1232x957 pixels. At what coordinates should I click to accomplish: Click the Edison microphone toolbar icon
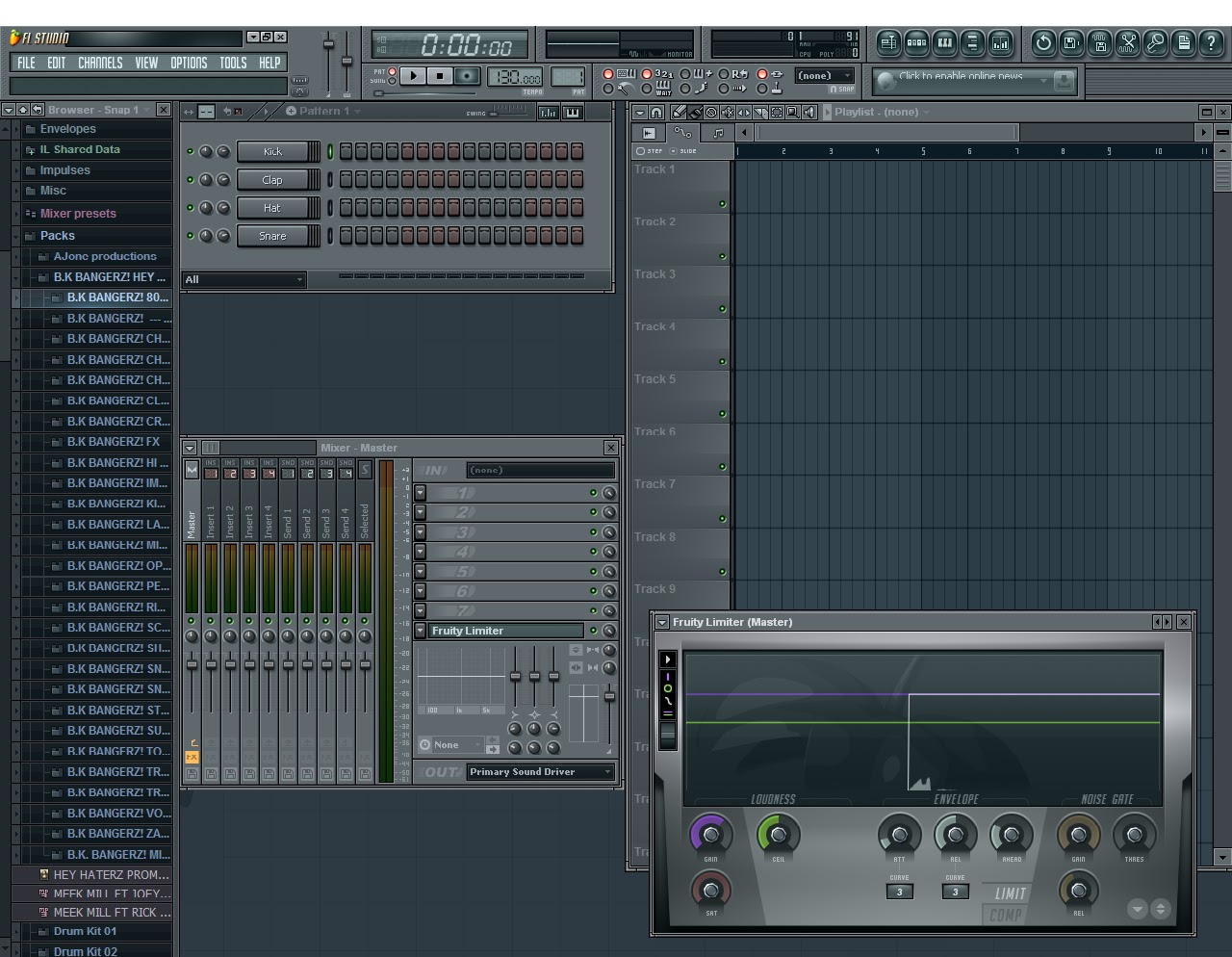coord(1155,43)
